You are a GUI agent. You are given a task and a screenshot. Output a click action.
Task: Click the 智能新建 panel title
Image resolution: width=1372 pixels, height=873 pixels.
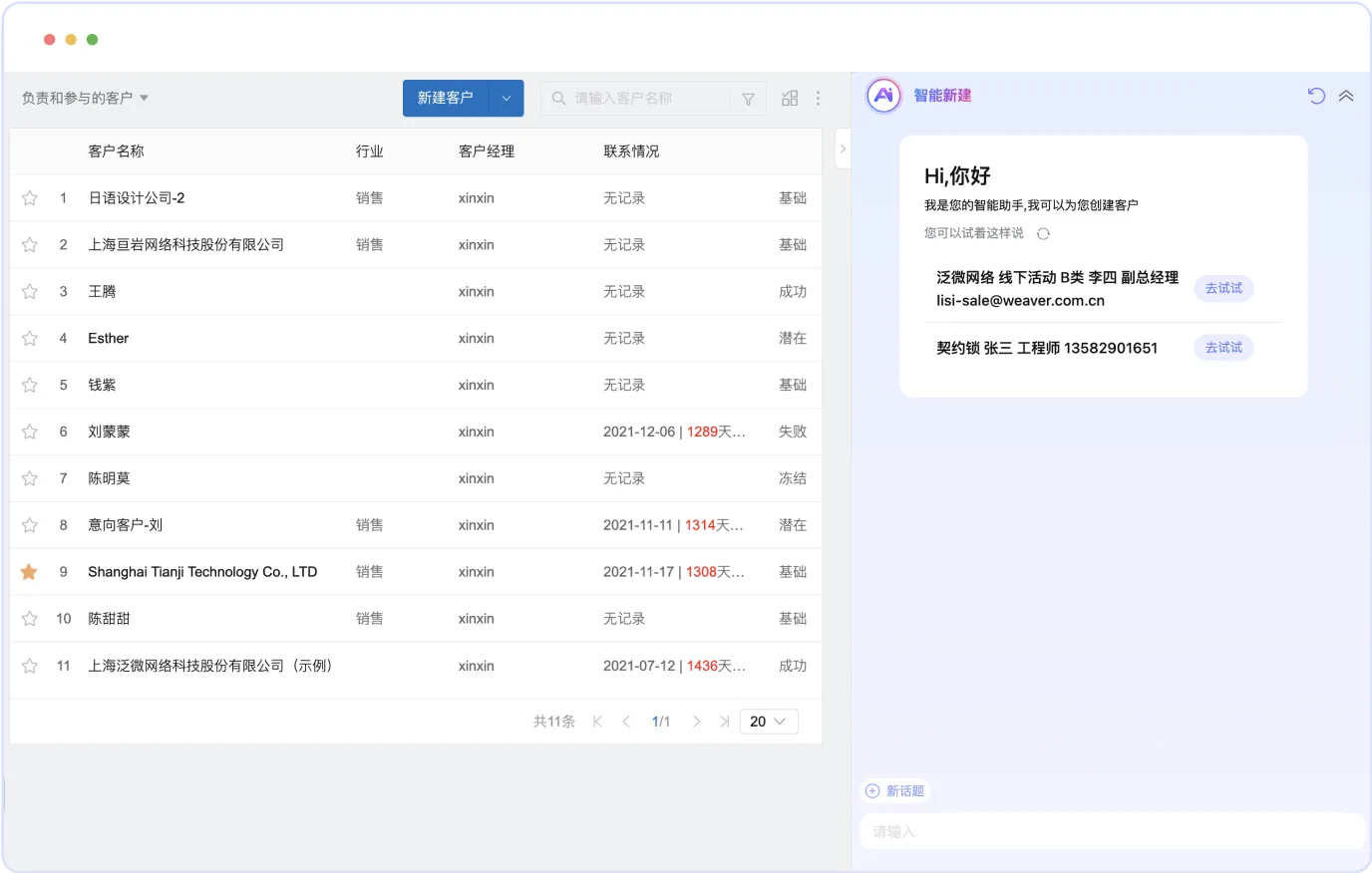click(x=942, y=96)
